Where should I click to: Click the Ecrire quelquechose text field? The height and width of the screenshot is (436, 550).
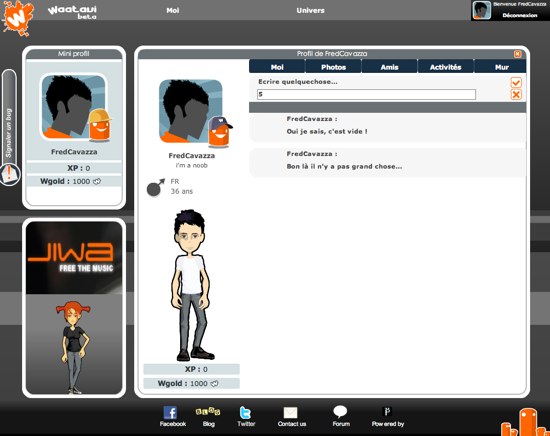[x=366, y=94]
